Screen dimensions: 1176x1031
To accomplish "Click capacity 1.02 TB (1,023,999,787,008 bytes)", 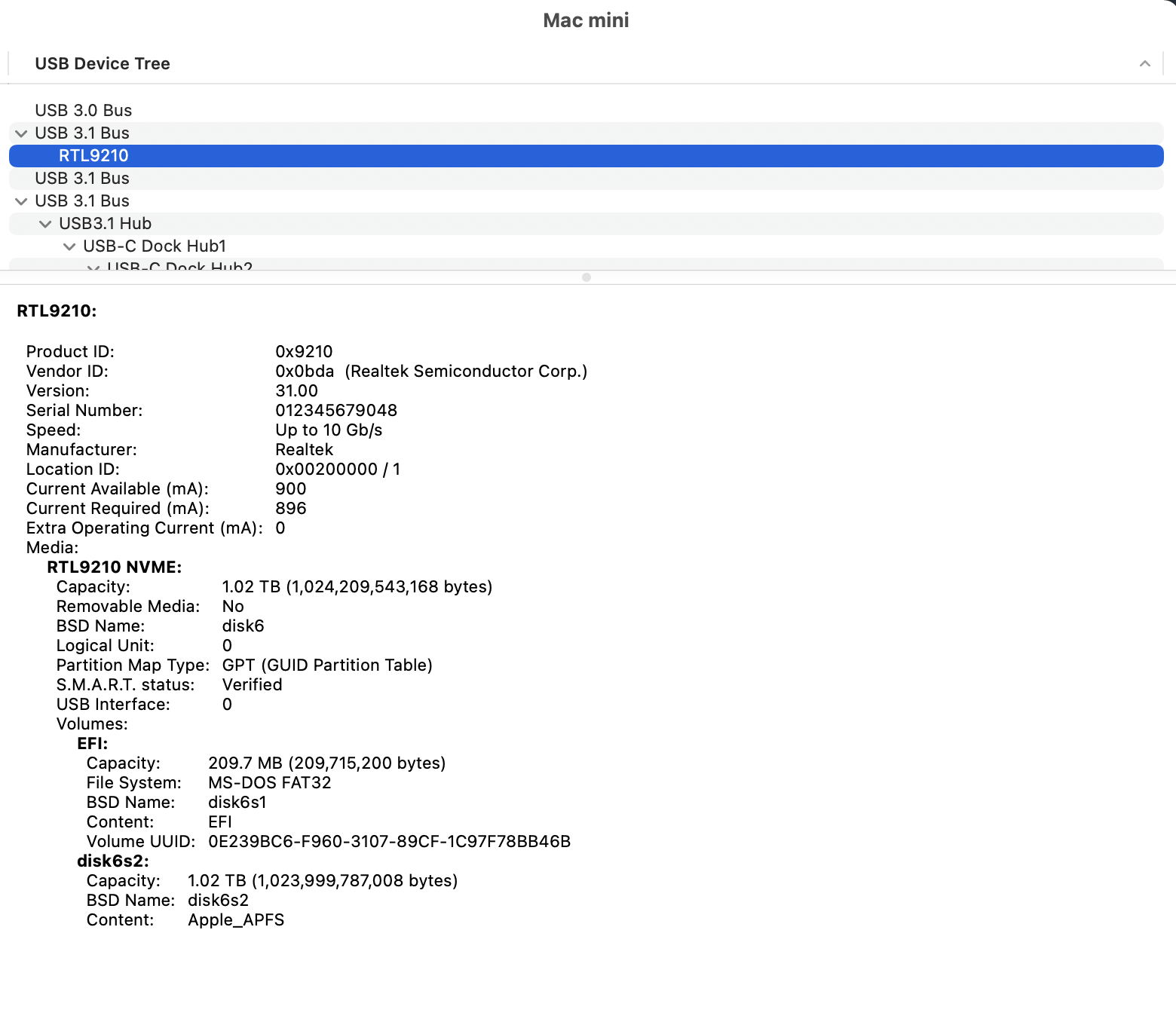I will (x=323, y=881).
